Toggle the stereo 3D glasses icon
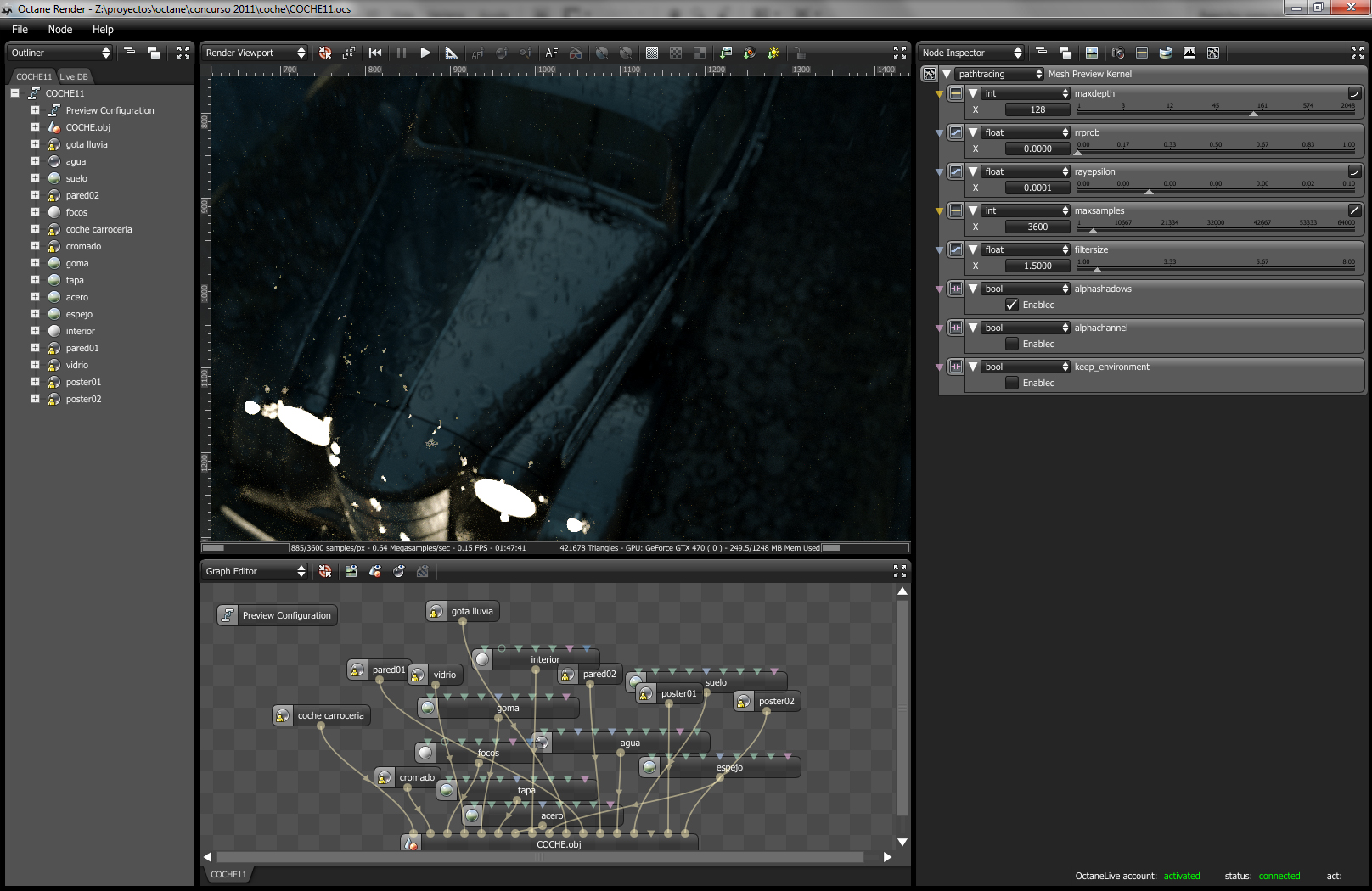 tap(576, 53)
